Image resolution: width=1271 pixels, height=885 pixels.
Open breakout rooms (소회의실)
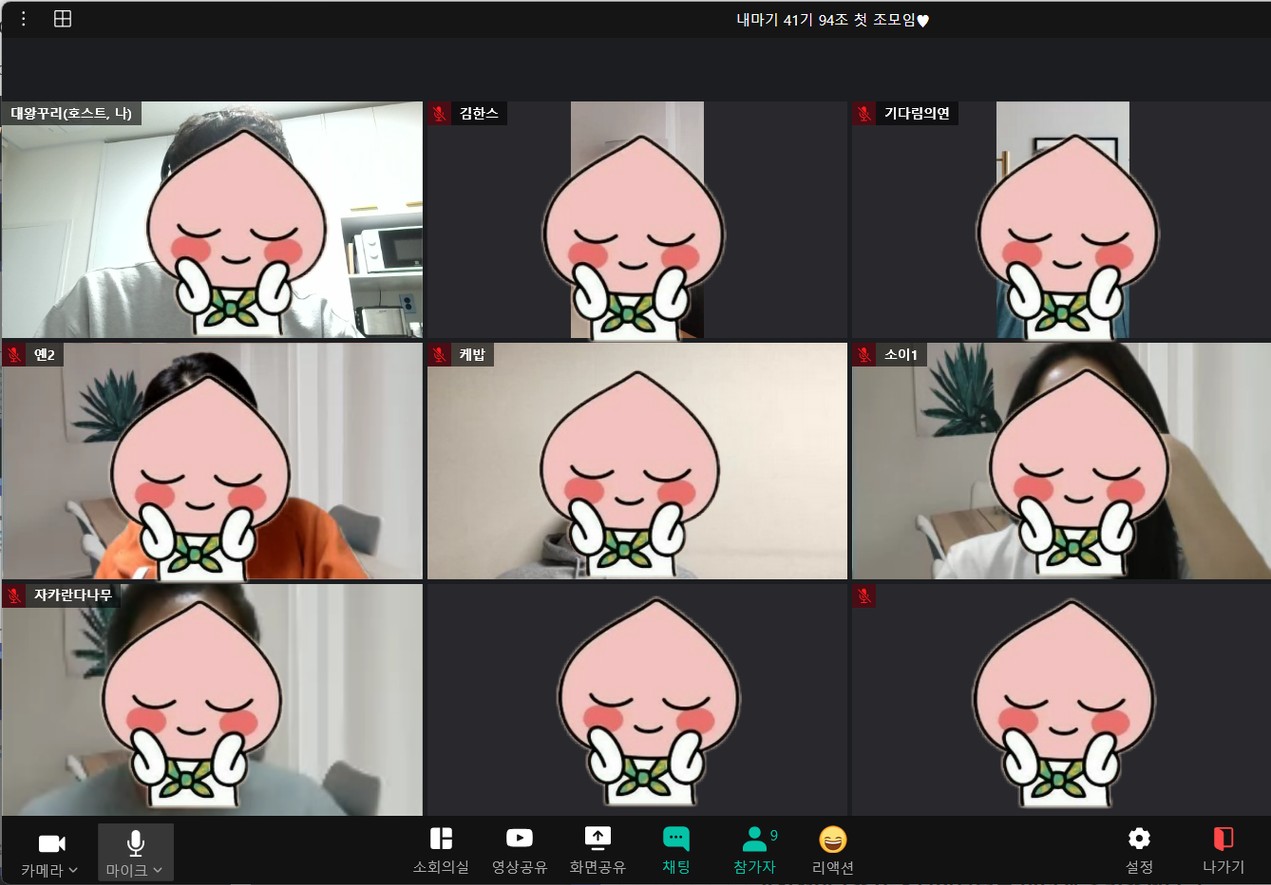pyautogui.click(x=441, y=849)
